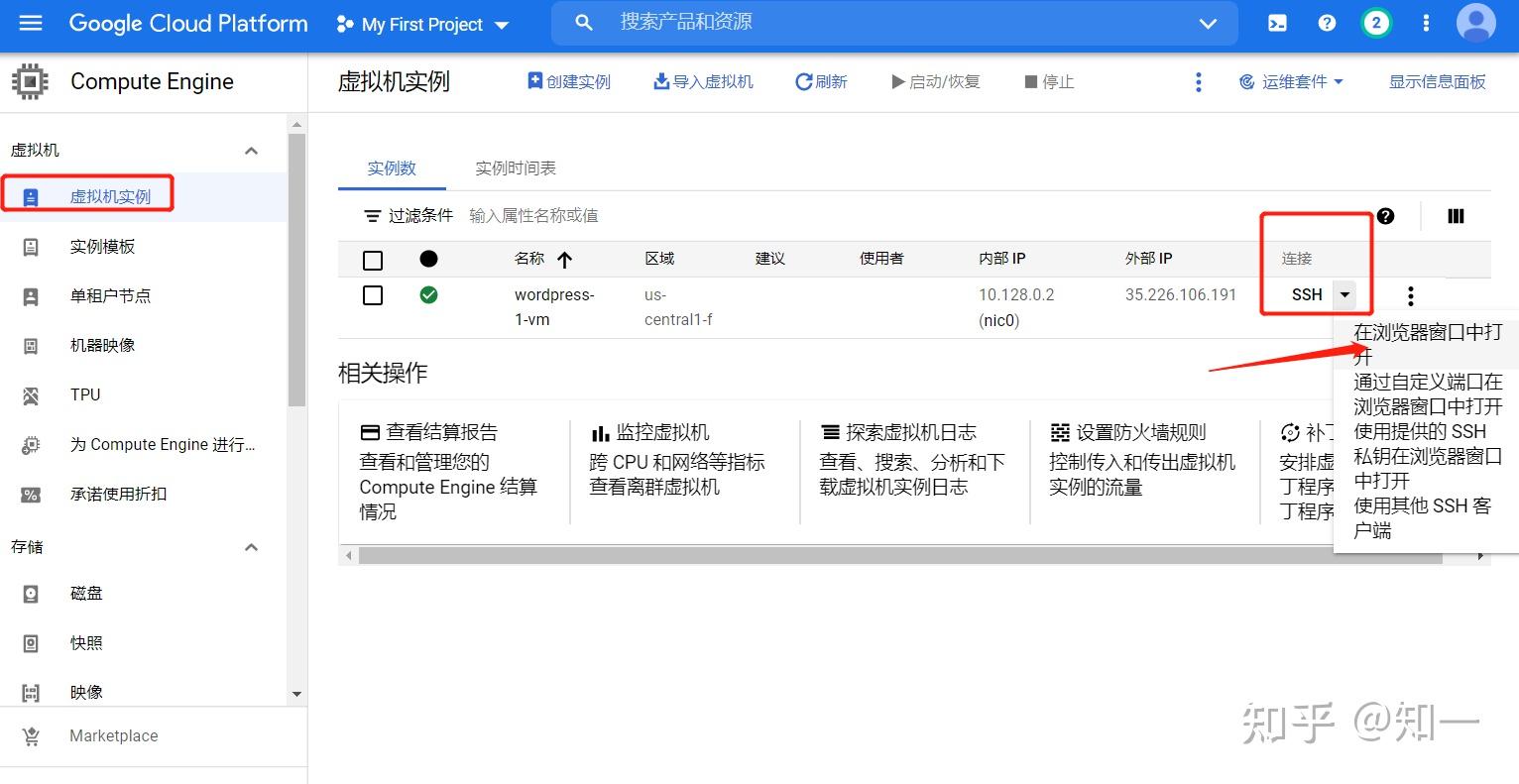This screenshot has height=784, width=1519.
Task: Select the wordpress-1-vm row checkbox
Action: coord(373,295)
